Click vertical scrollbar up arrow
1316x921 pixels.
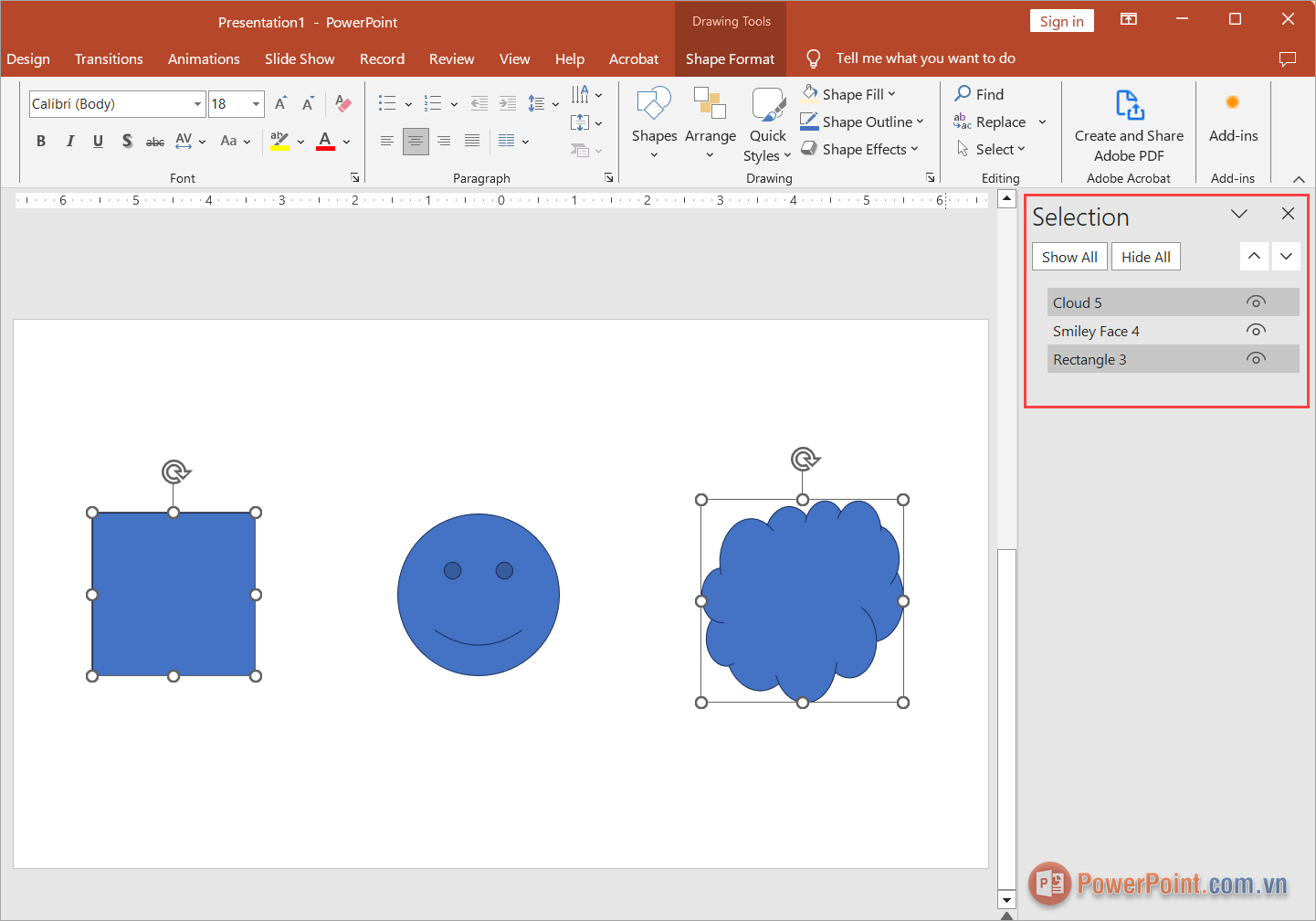click(x=1006, y=198)
